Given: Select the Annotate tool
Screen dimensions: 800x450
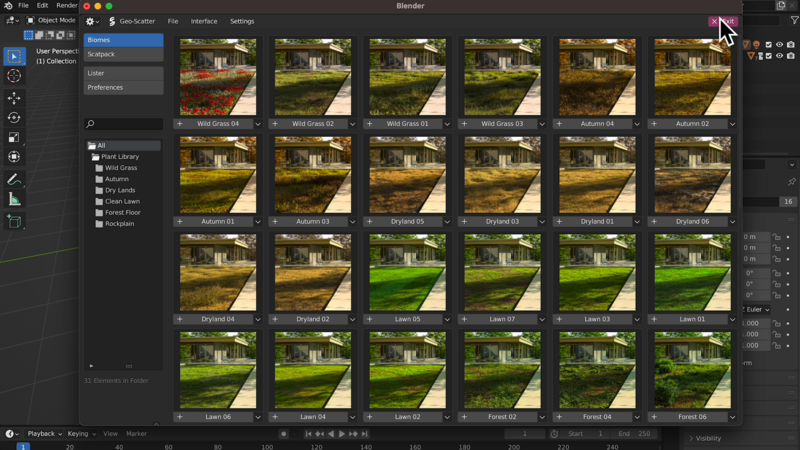Looking at the screenshot, I should click(x=14, y=180).
